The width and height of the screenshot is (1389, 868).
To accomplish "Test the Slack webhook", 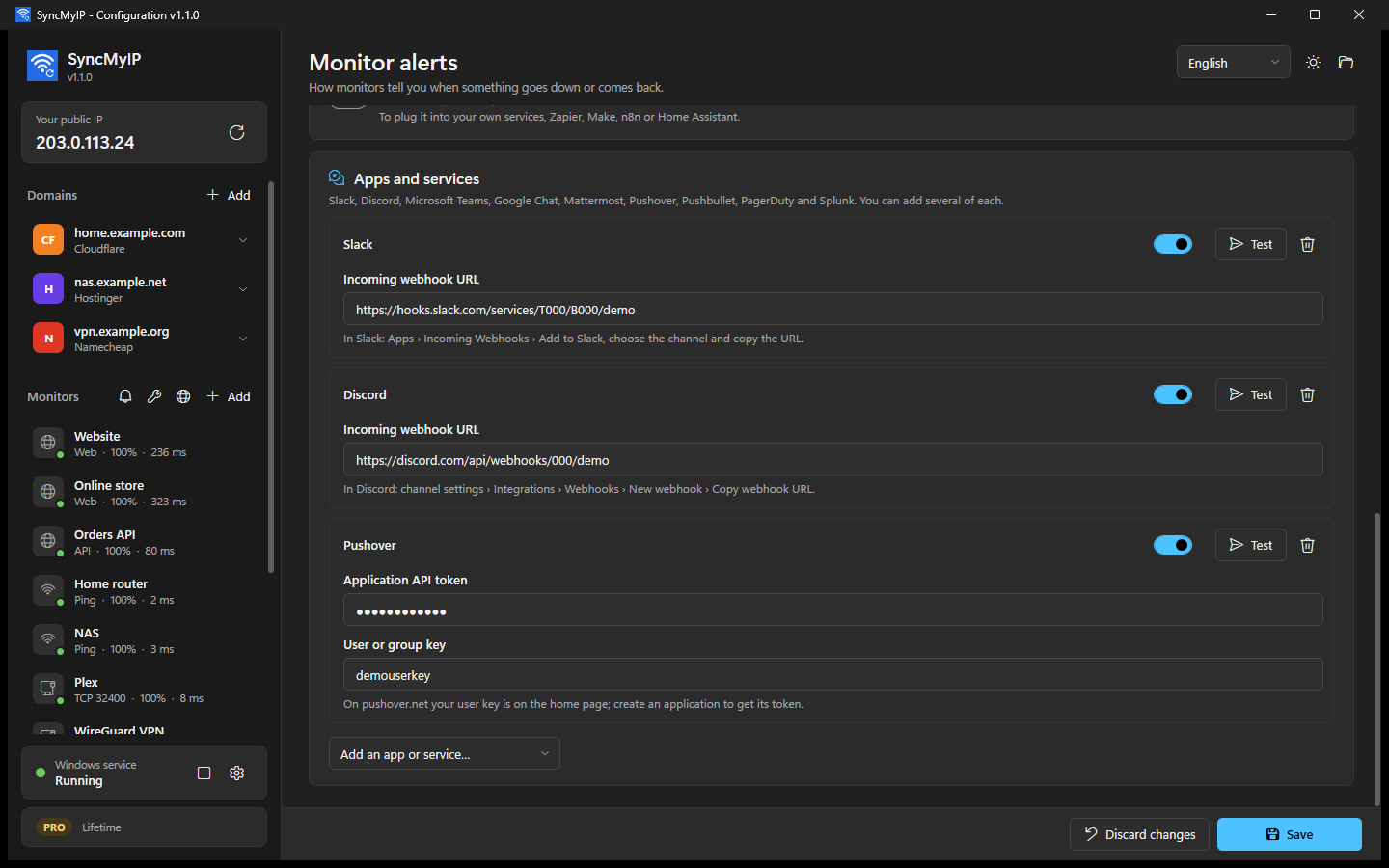I will (1250, 244).
